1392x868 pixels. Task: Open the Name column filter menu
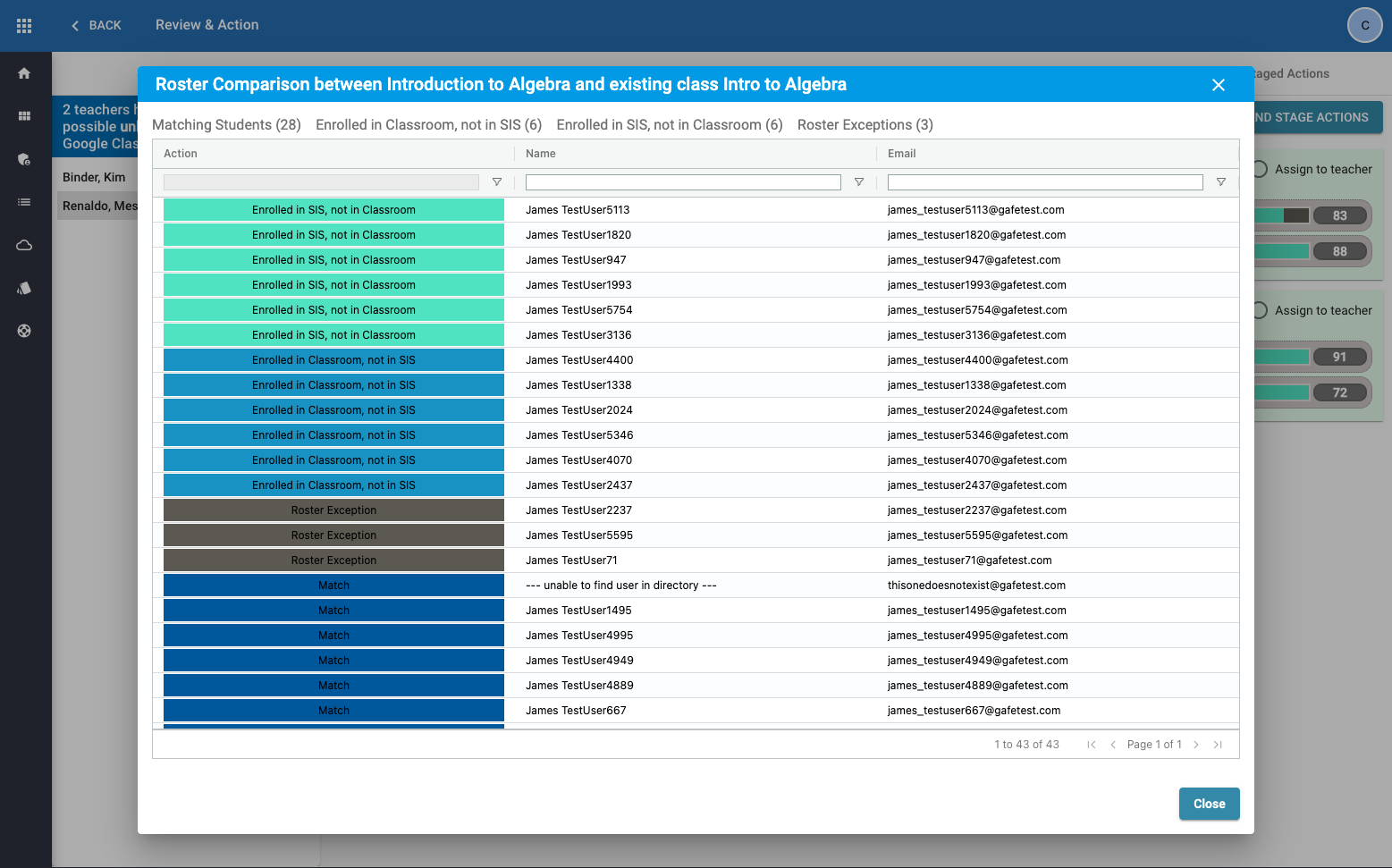pyautogui.click(x=859, y=182)
